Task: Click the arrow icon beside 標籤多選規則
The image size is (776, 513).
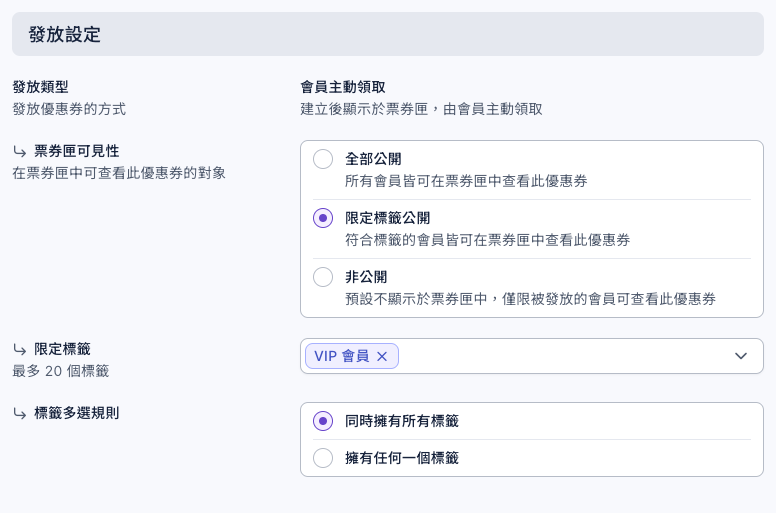Action: click(x=20, y=413)
